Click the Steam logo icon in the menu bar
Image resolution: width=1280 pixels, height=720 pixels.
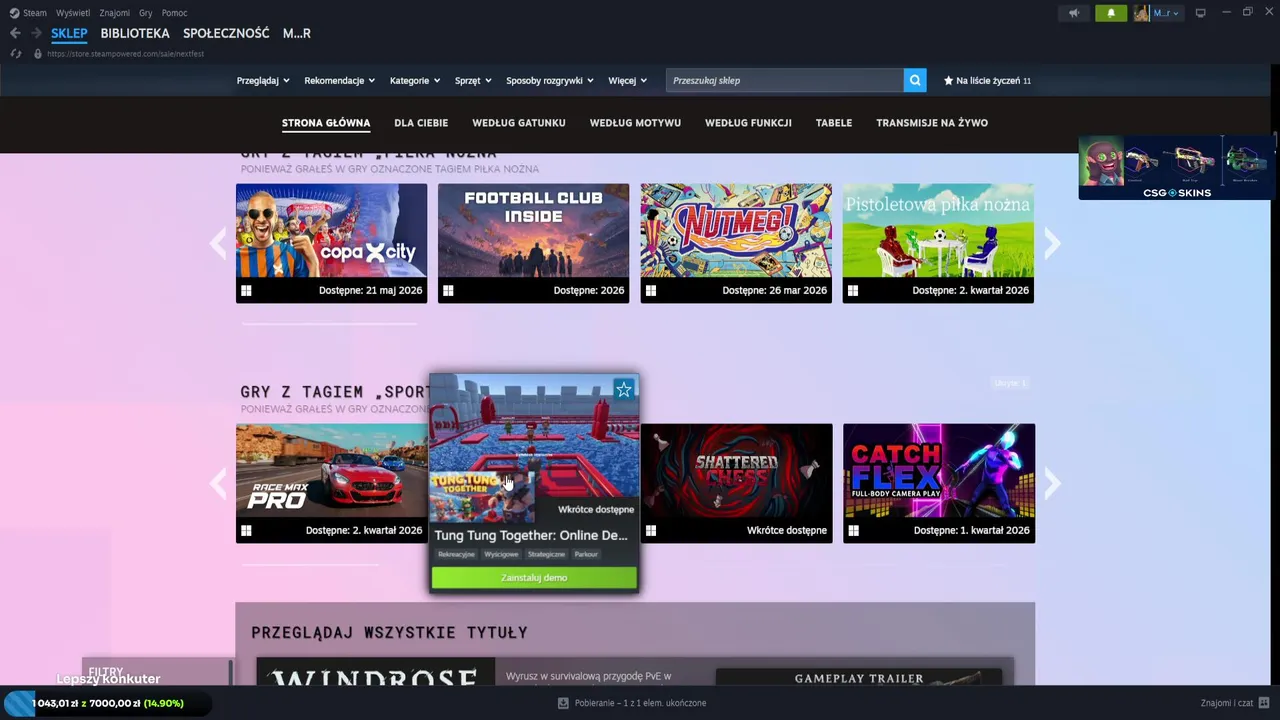[14, 13]
